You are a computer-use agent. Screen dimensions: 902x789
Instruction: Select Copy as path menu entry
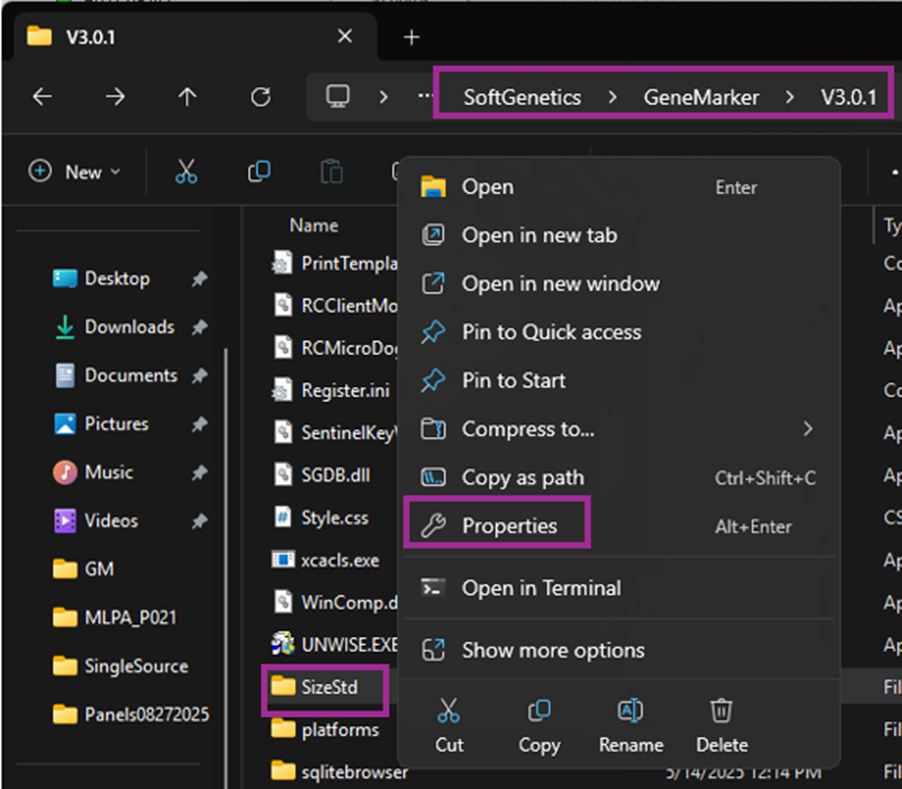click(522, 478)
